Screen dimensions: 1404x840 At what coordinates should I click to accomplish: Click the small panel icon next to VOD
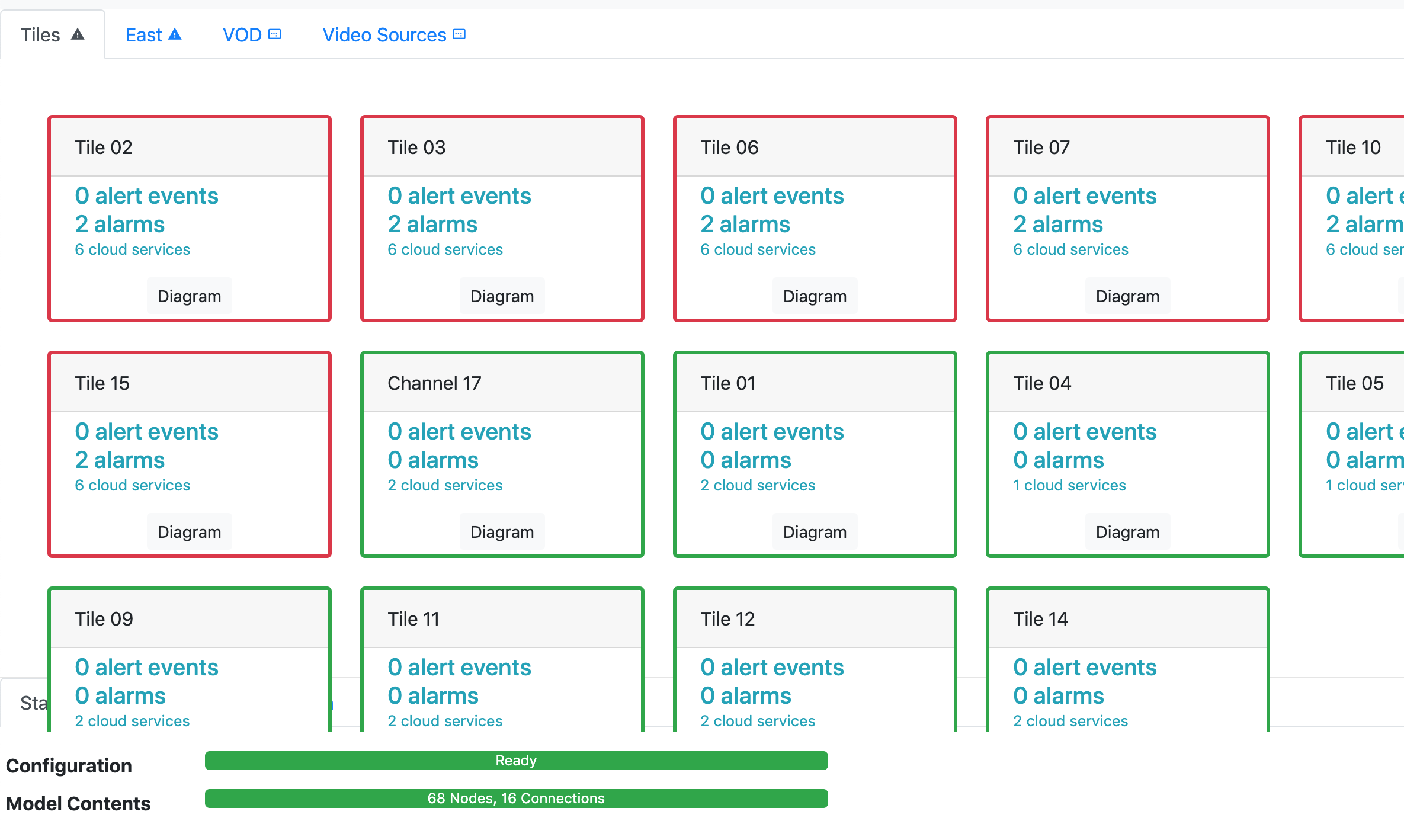tap(274, 34)
